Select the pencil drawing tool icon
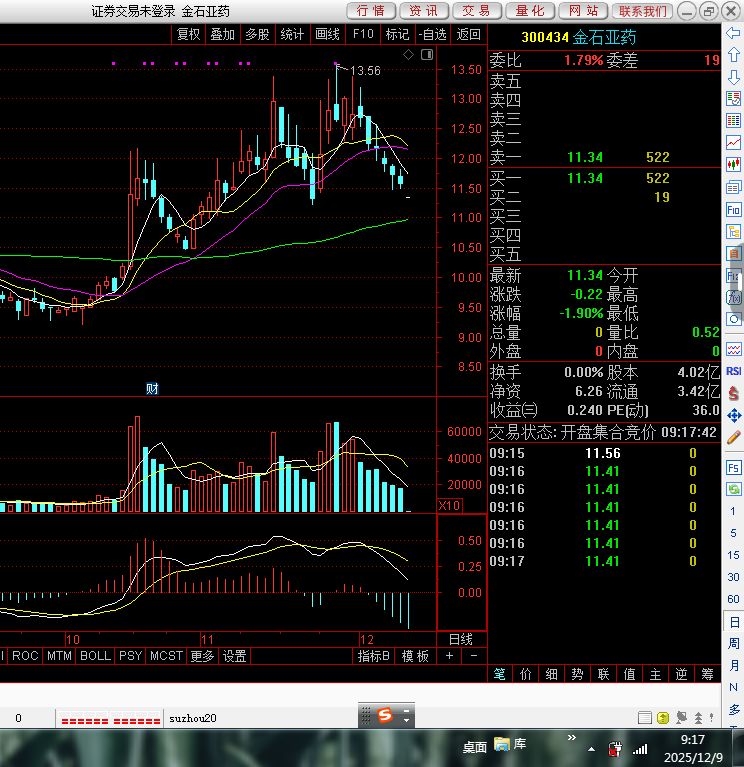The height and width of the screenshot is (767, 744). [x=734, y=437]
